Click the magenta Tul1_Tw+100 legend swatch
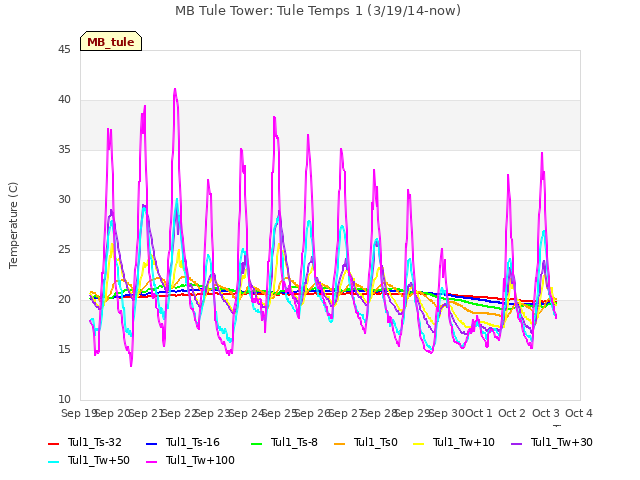 151,461
